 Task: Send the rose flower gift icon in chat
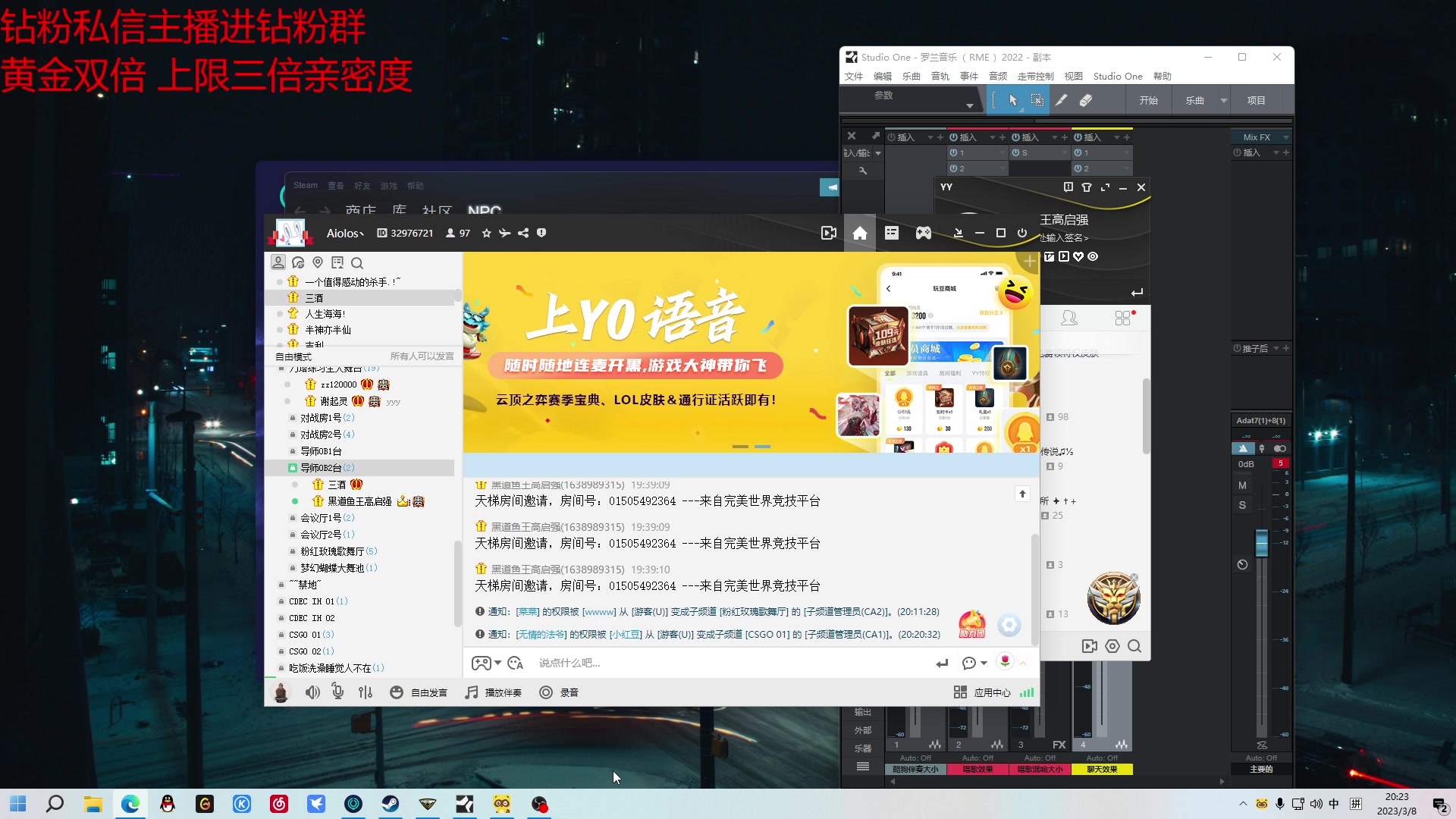point(1005,661)
